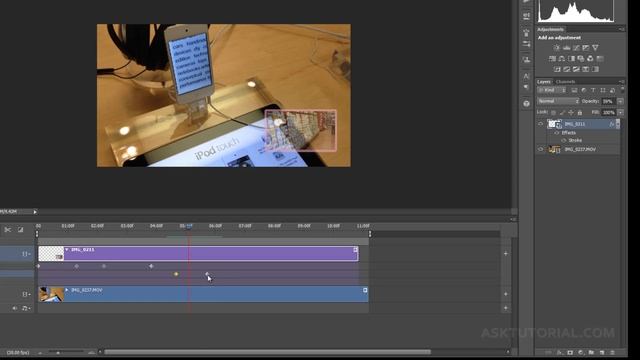Viewport: 640px width, 360px height.
Task: Click timeline zoom slider handle
Action: [58, 352]
